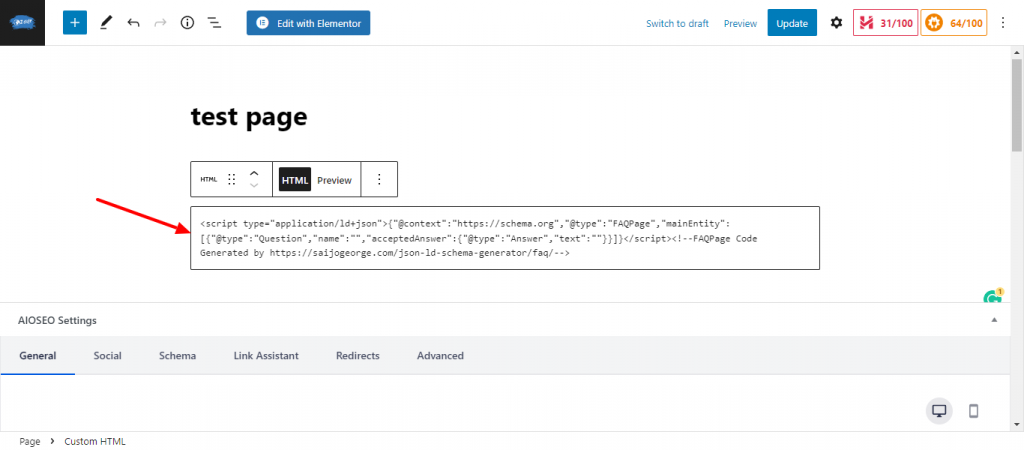Toggle the settings gear sidebar
The height and width of the screenshot is (450, 1024).
click(x=836, y=23)
